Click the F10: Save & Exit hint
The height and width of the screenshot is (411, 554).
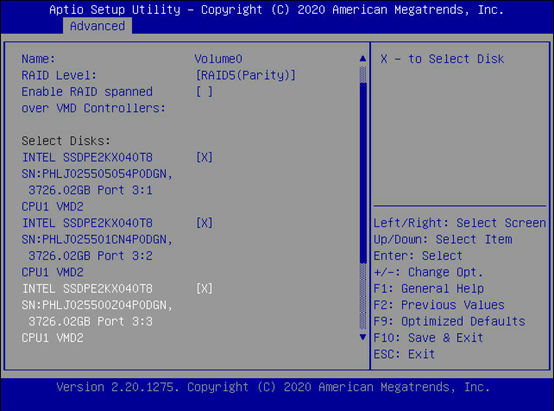pos(428,337)
